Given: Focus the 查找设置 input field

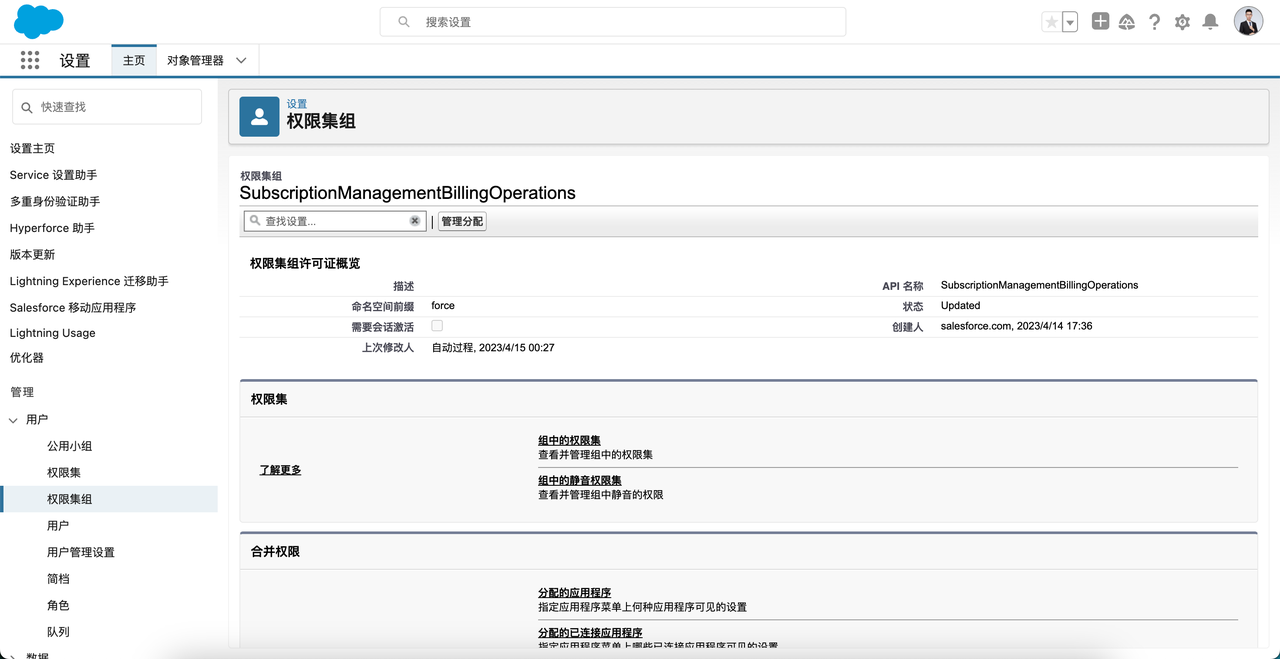Looking at the screenshot, I should pos(334,221).
